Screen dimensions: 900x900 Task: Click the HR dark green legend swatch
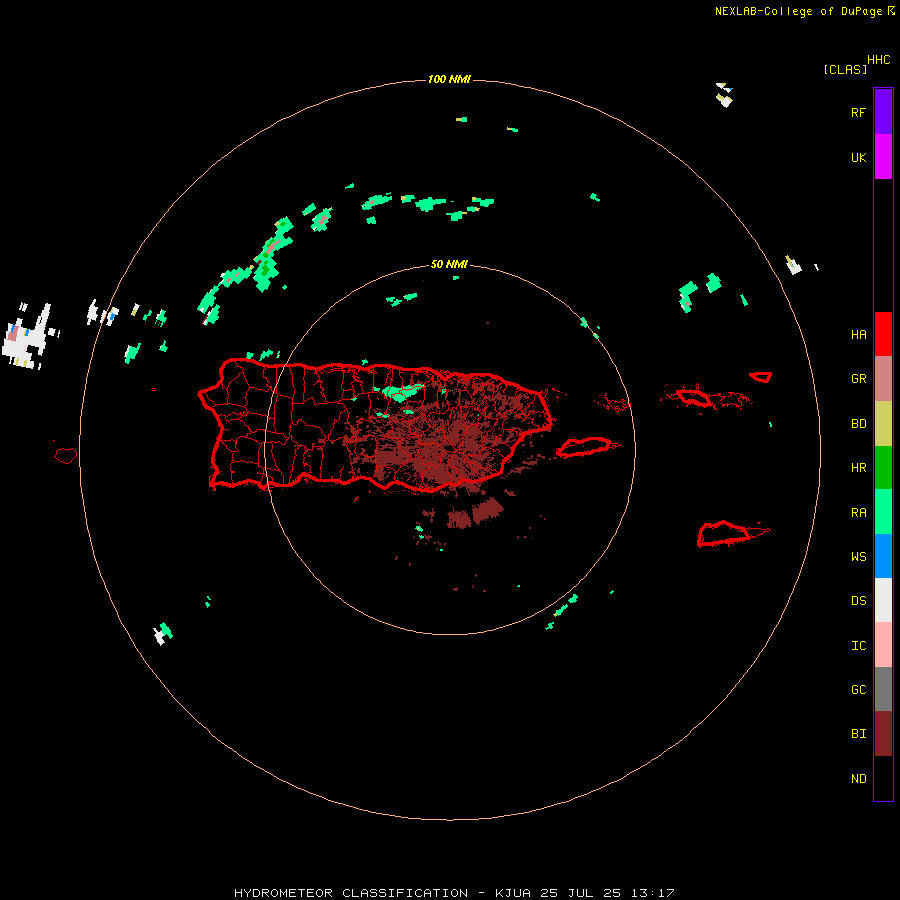(883, 468)
